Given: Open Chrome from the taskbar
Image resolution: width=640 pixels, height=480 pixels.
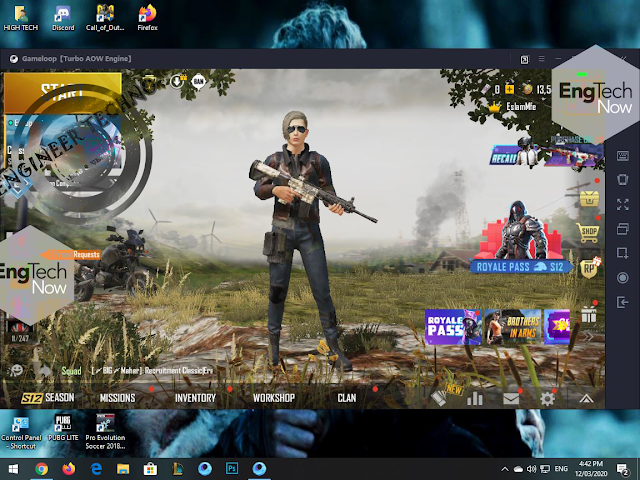Looking at the screenshot, I should (41, 469).
